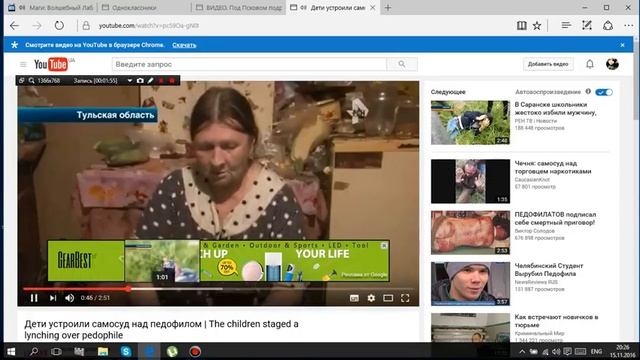
Task: Click the red playhead scrubber
Action: point(128,289)
